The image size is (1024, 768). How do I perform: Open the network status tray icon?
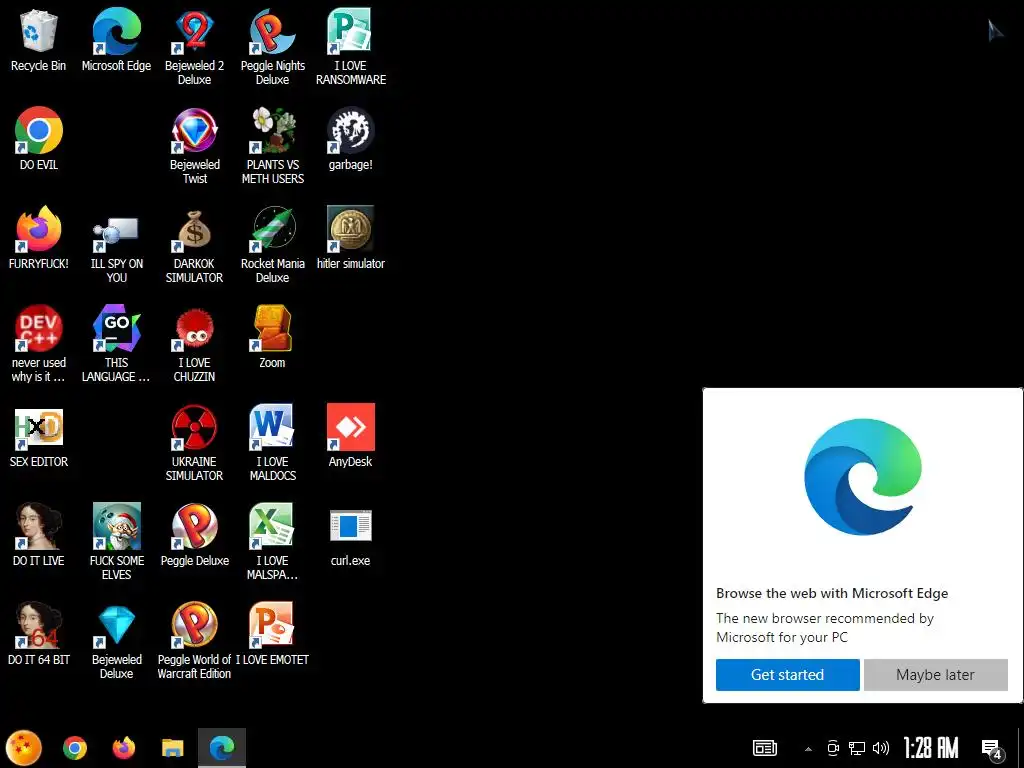pyautogui.click(x=857, y=748)
